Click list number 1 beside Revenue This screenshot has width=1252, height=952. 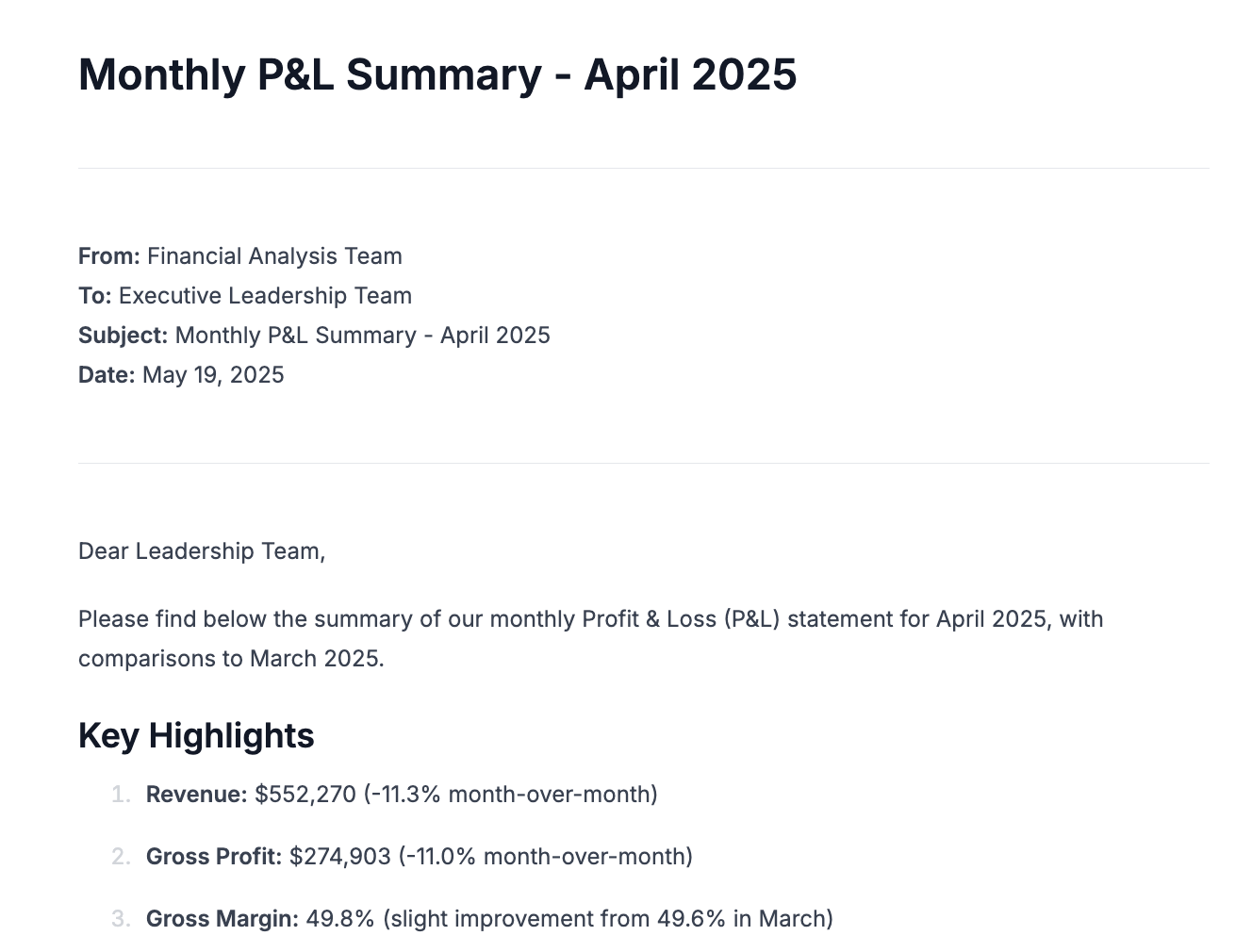coord(120,795)
